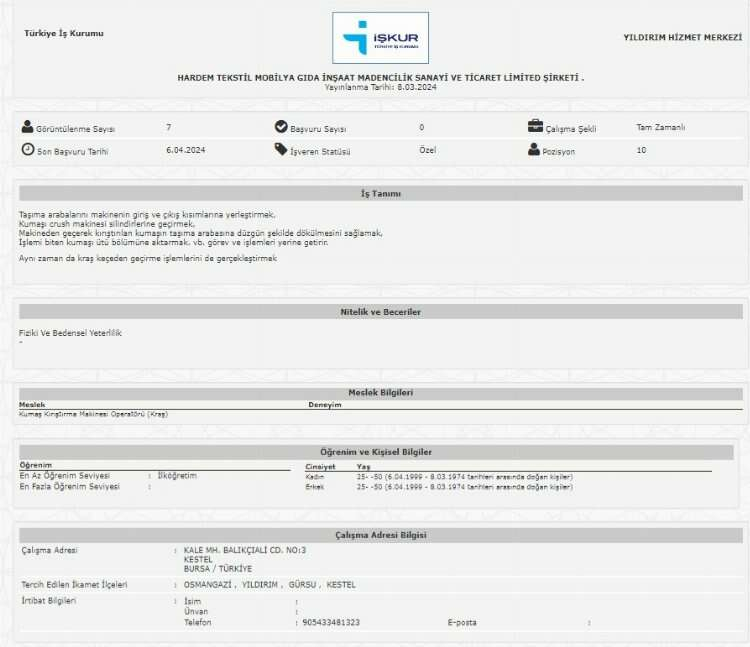Click the HARDEM TEKSTİL company name title

point(380,77)
